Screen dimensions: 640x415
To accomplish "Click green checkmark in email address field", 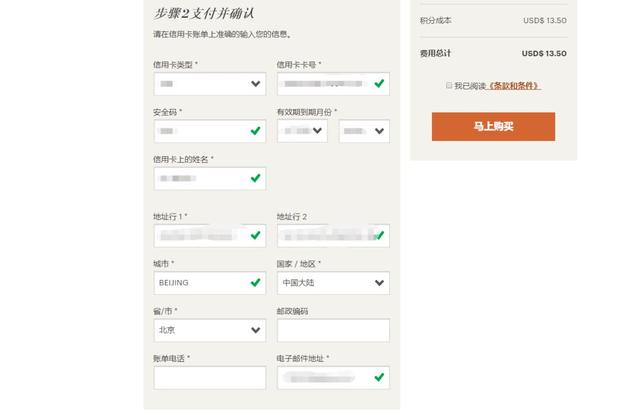I will (x=379, y=377).
